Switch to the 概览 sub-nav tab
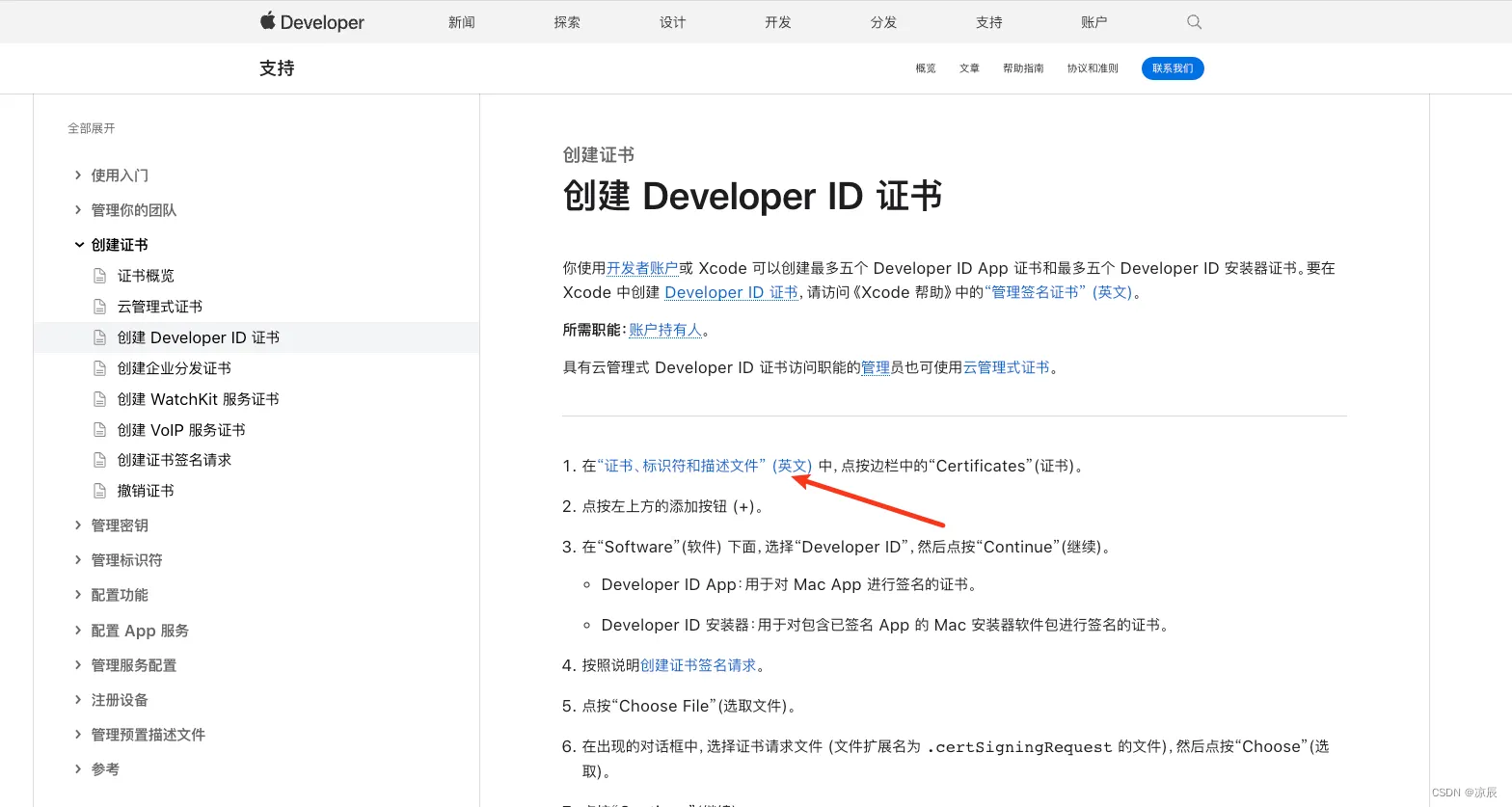This screenshot has width=1512, height=807. click(926, 68)
